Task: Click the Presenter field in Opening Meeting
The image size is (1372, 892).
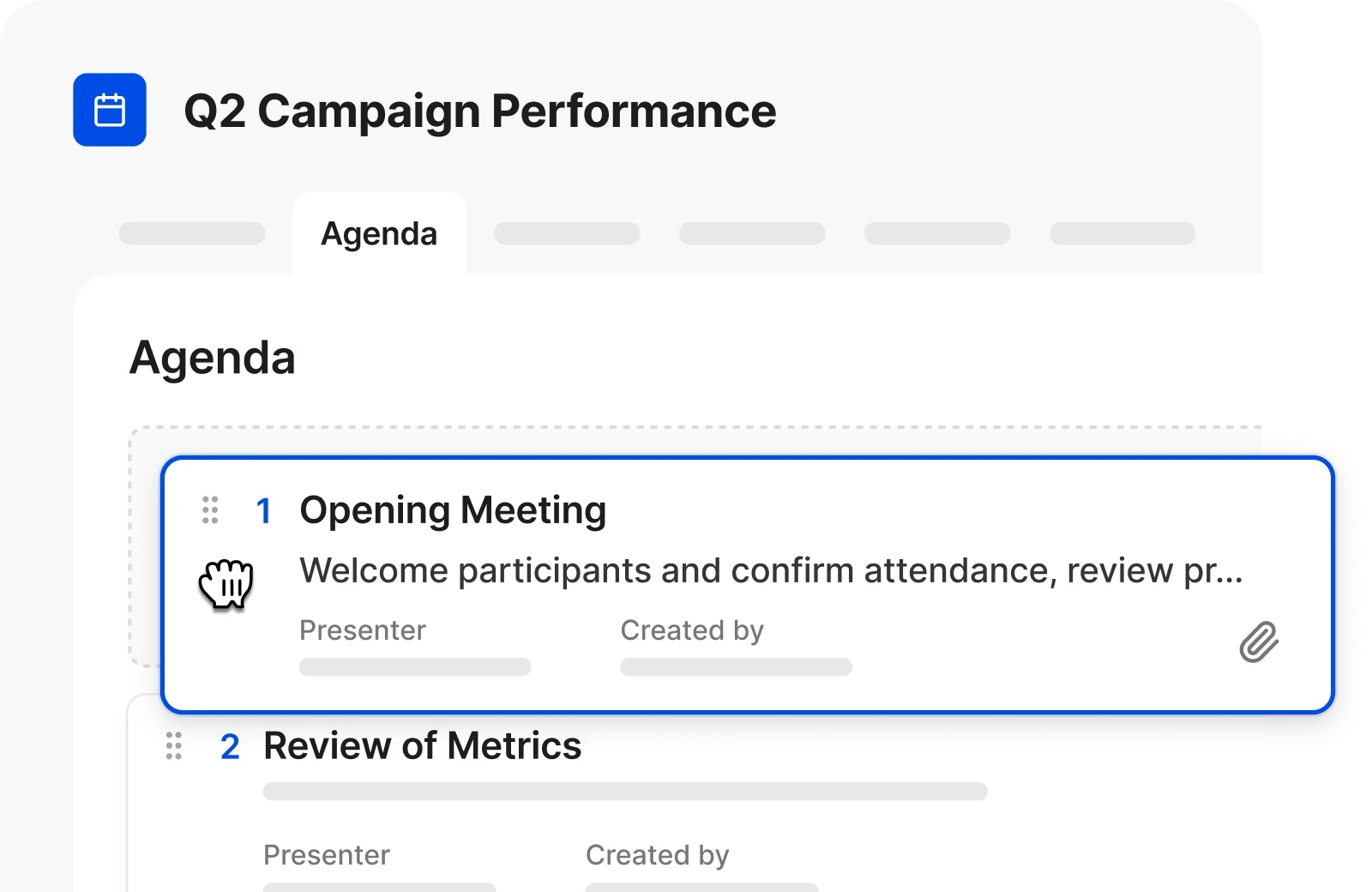Action: [415, 666]
